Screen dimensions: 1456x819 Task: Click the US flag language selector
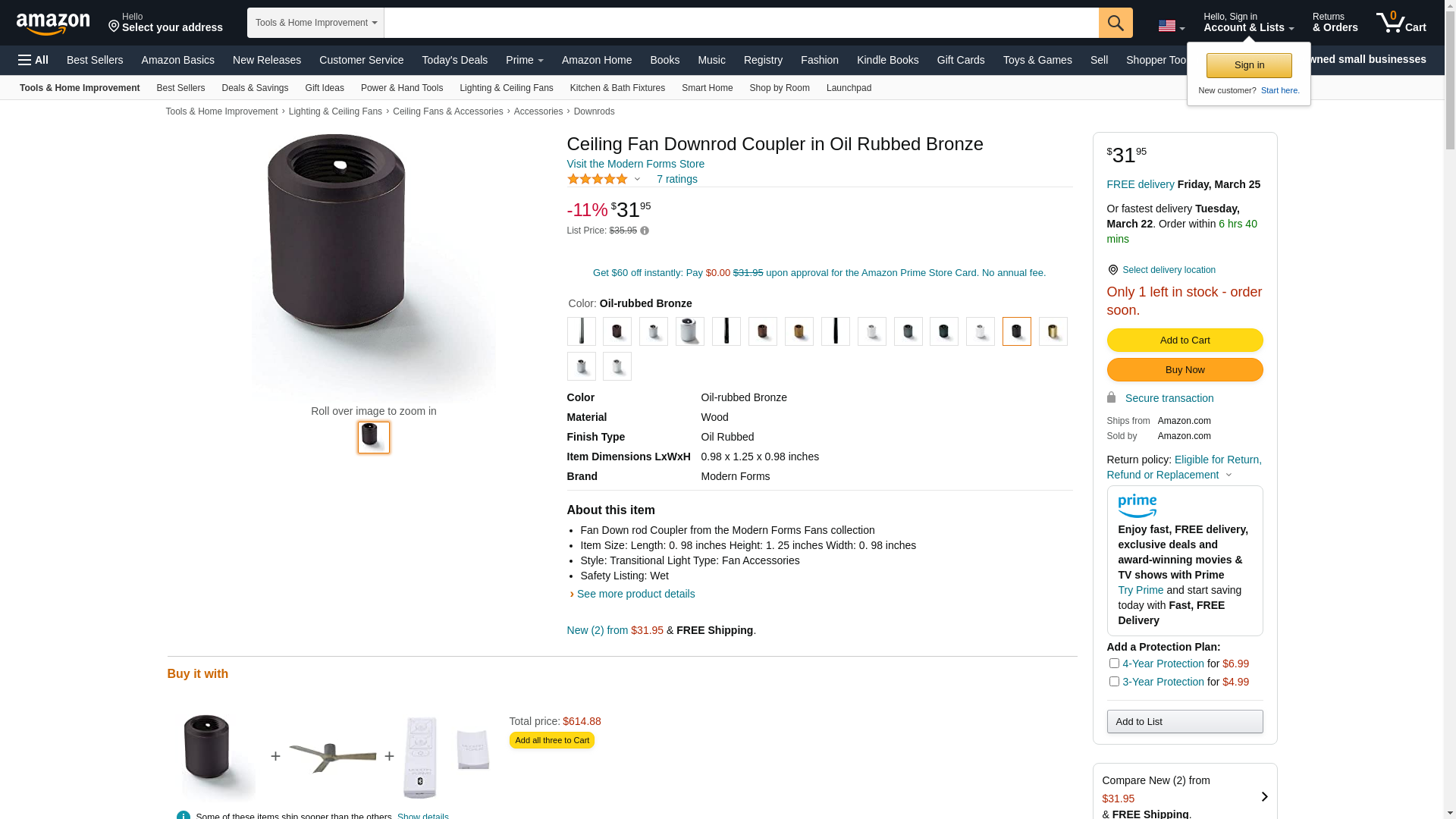click(x=1170, y=26)
